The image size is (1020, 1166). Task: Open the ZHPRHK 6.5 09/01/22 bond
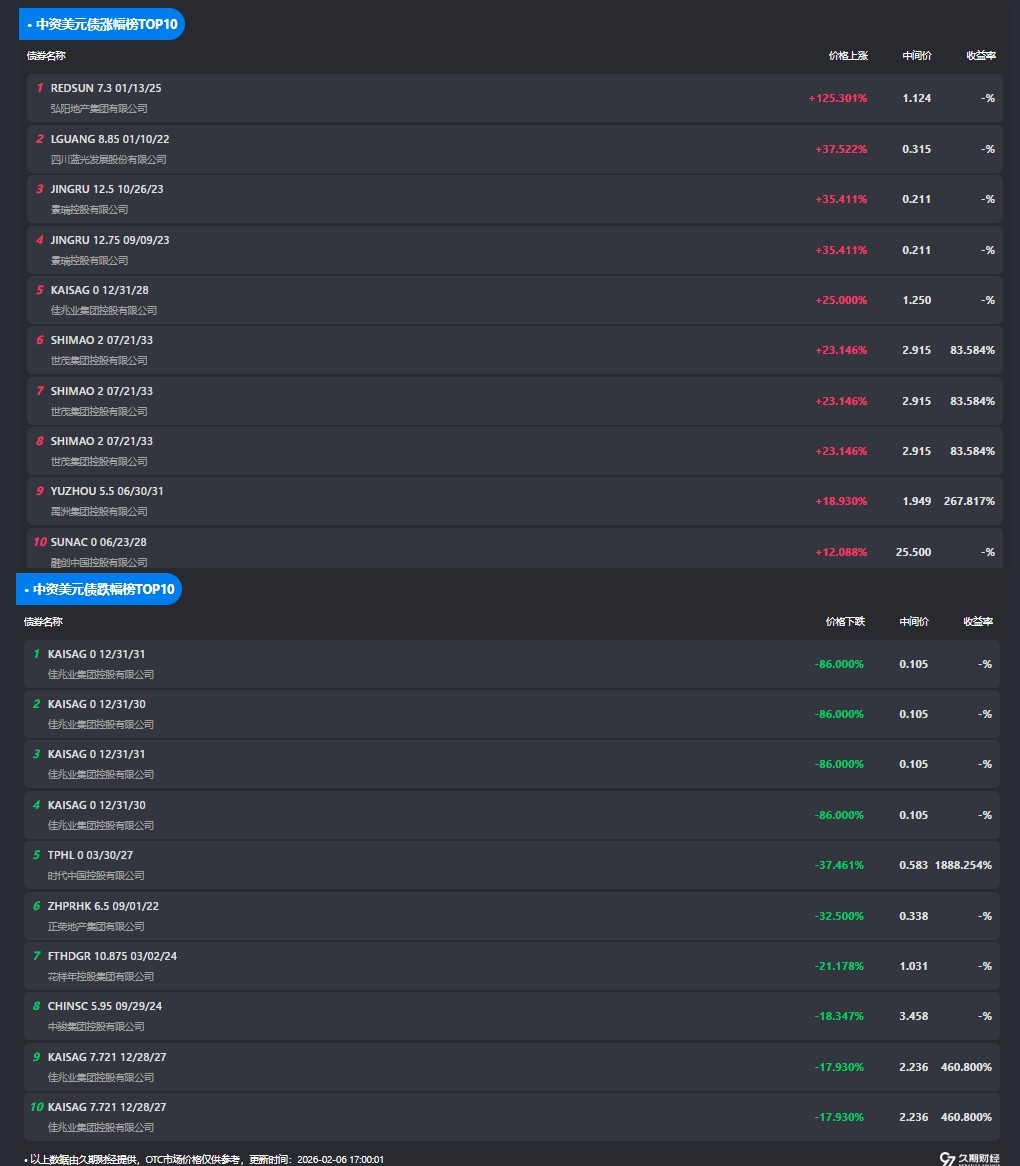[x=103, y=906]
